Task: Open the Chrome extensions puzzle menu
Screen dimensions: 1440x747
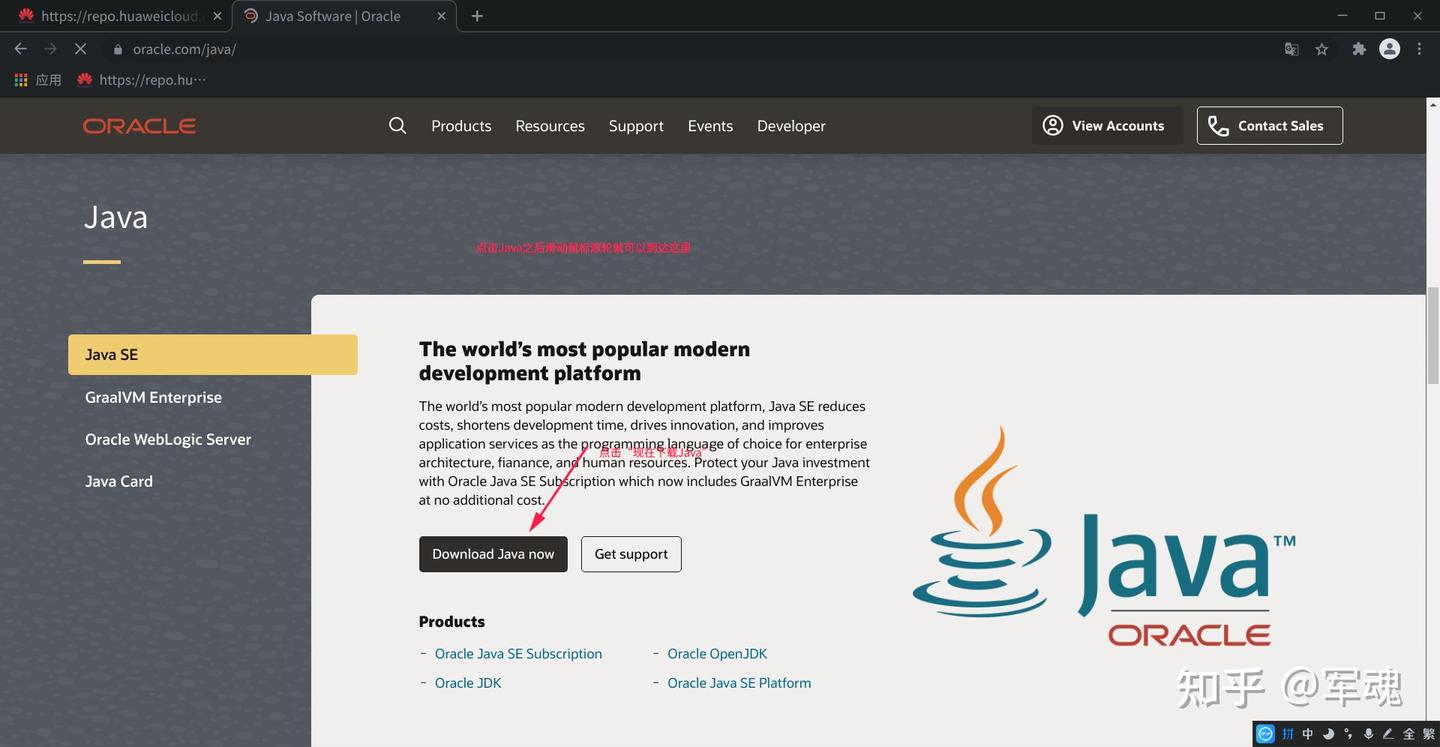Action: (1359, 49)
